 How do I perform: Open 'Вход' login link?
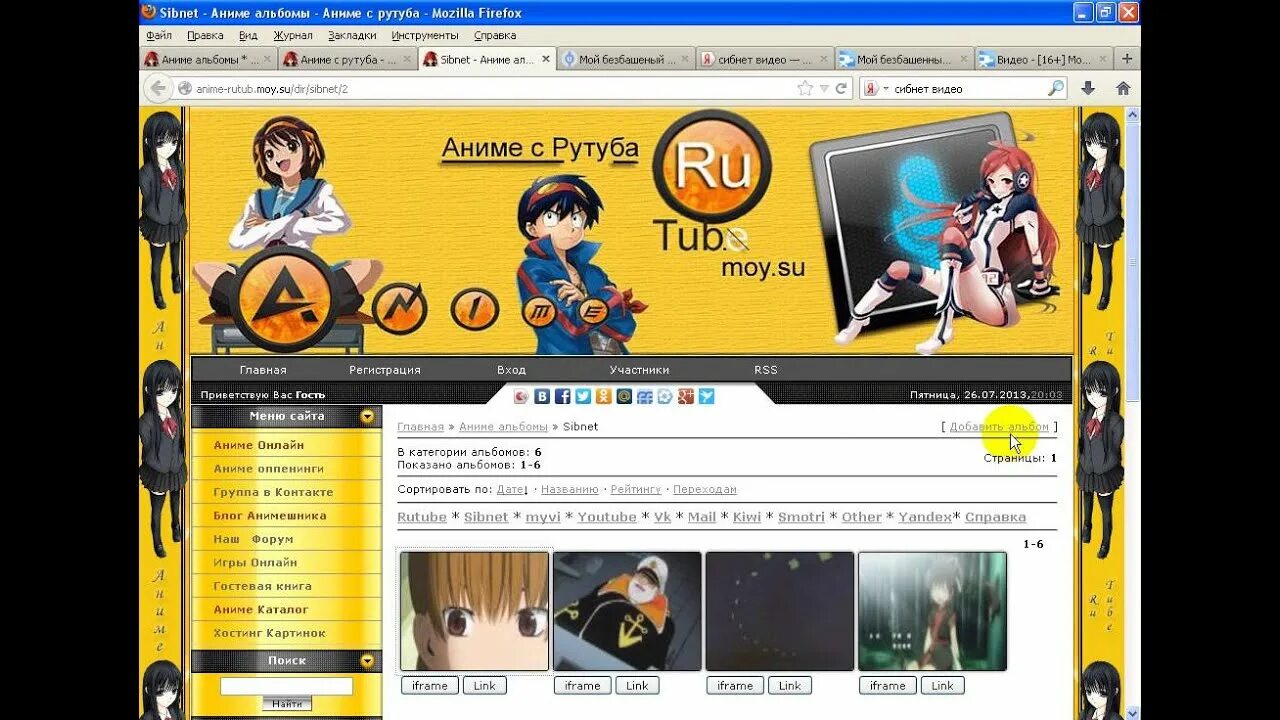coord(511,370)
